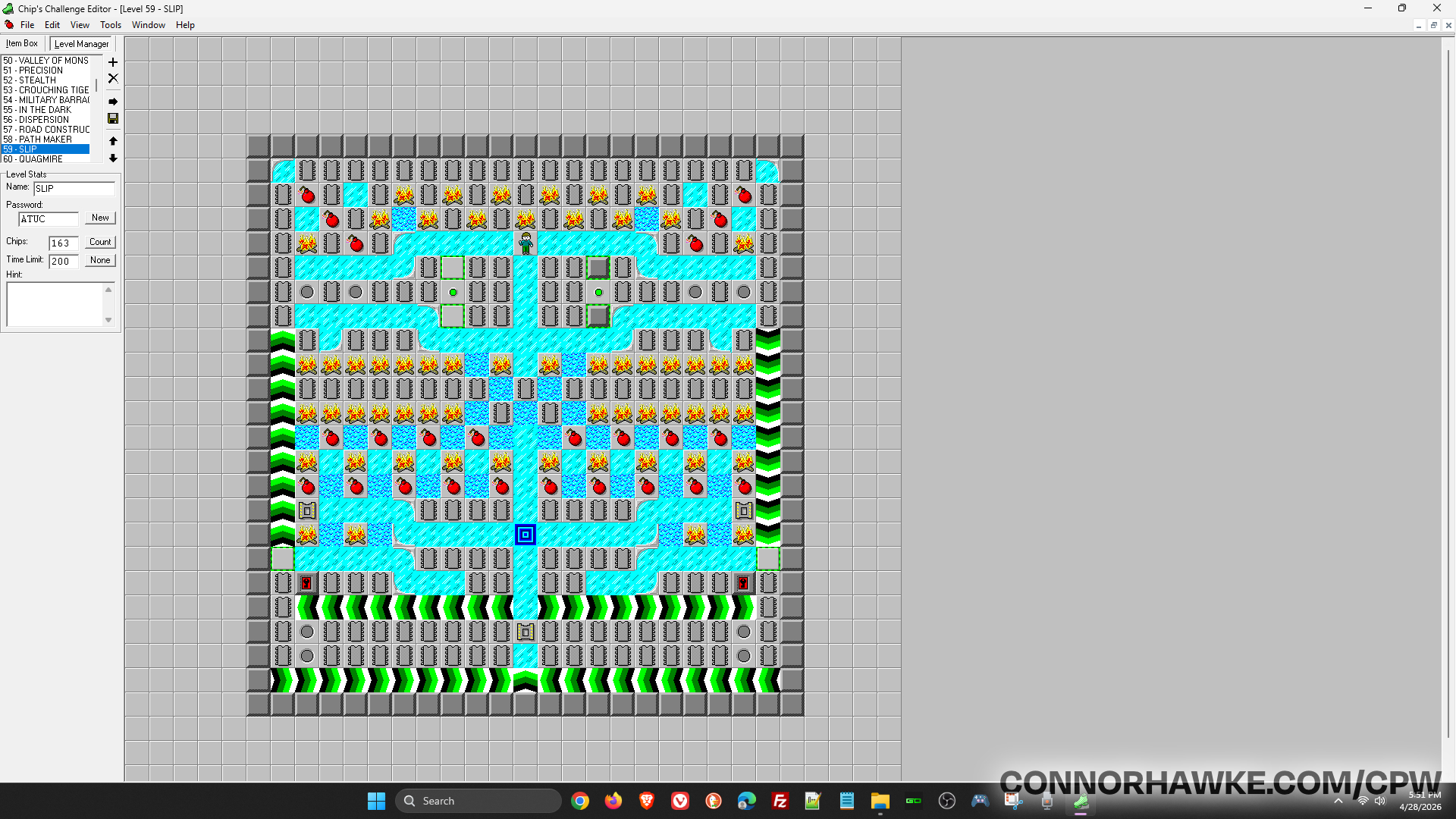Open the File menu
The width and height of the screenshot is (1456, 819).
27,25
